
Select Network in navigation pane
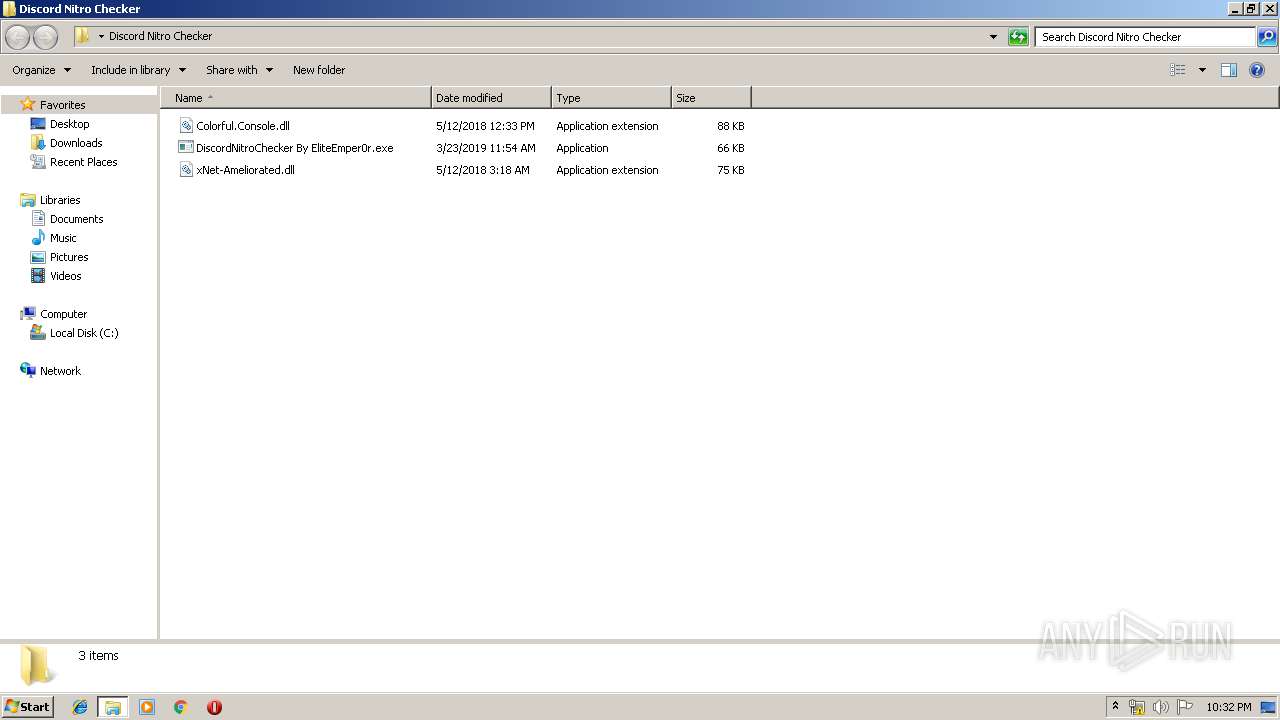(60, 371)
